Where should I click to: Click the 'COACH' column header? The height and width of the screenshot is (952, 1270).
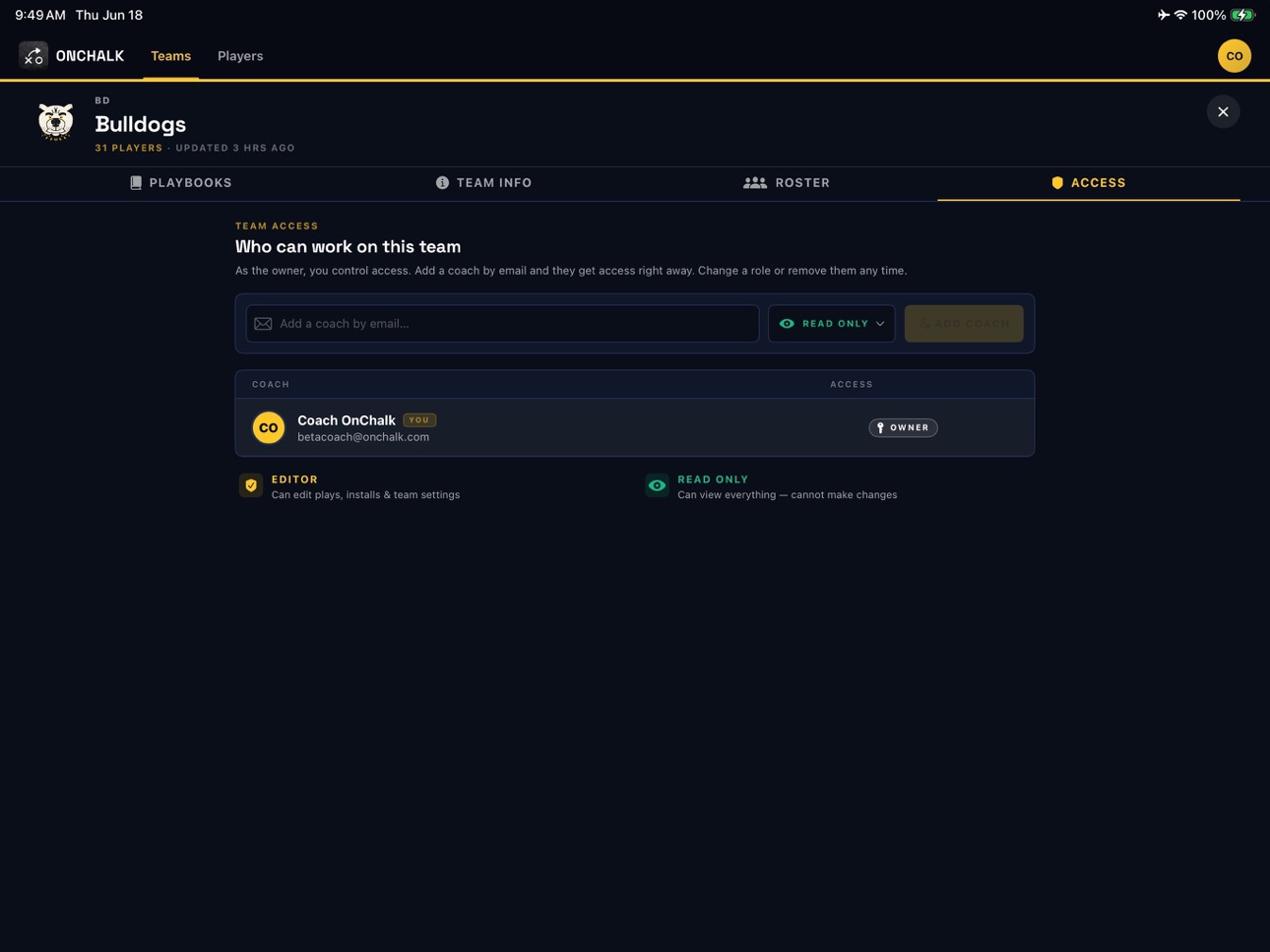[271, 385]
